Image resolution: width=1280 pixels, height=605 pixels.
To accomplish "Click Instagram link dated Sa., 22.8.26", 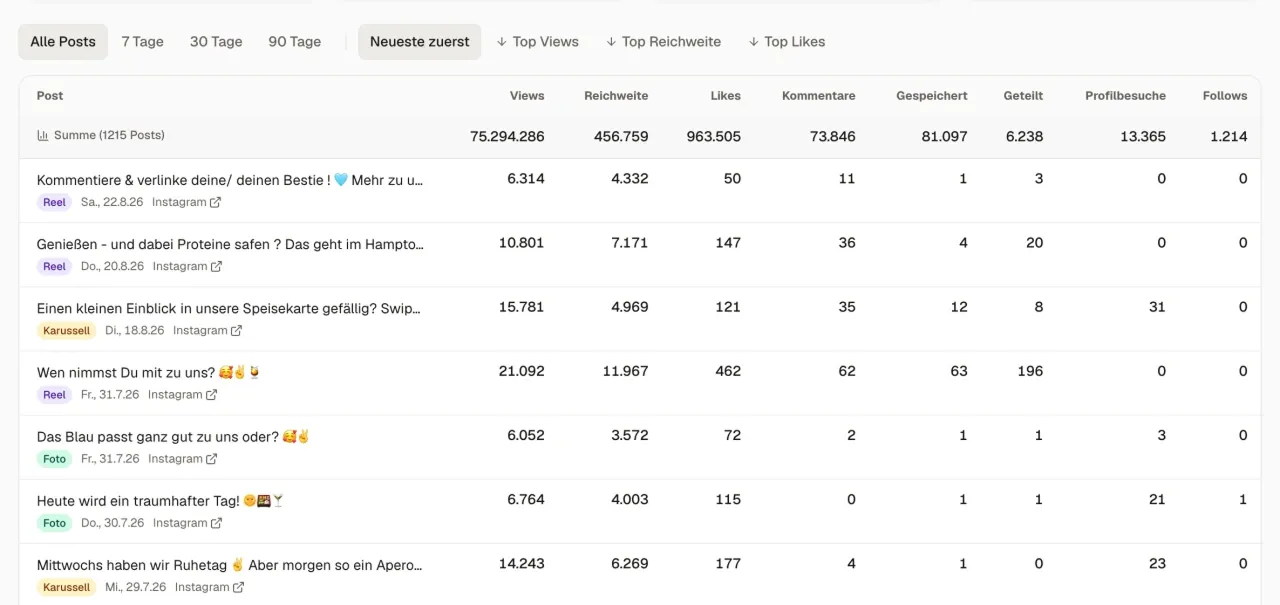I will (x=186, y=202).
